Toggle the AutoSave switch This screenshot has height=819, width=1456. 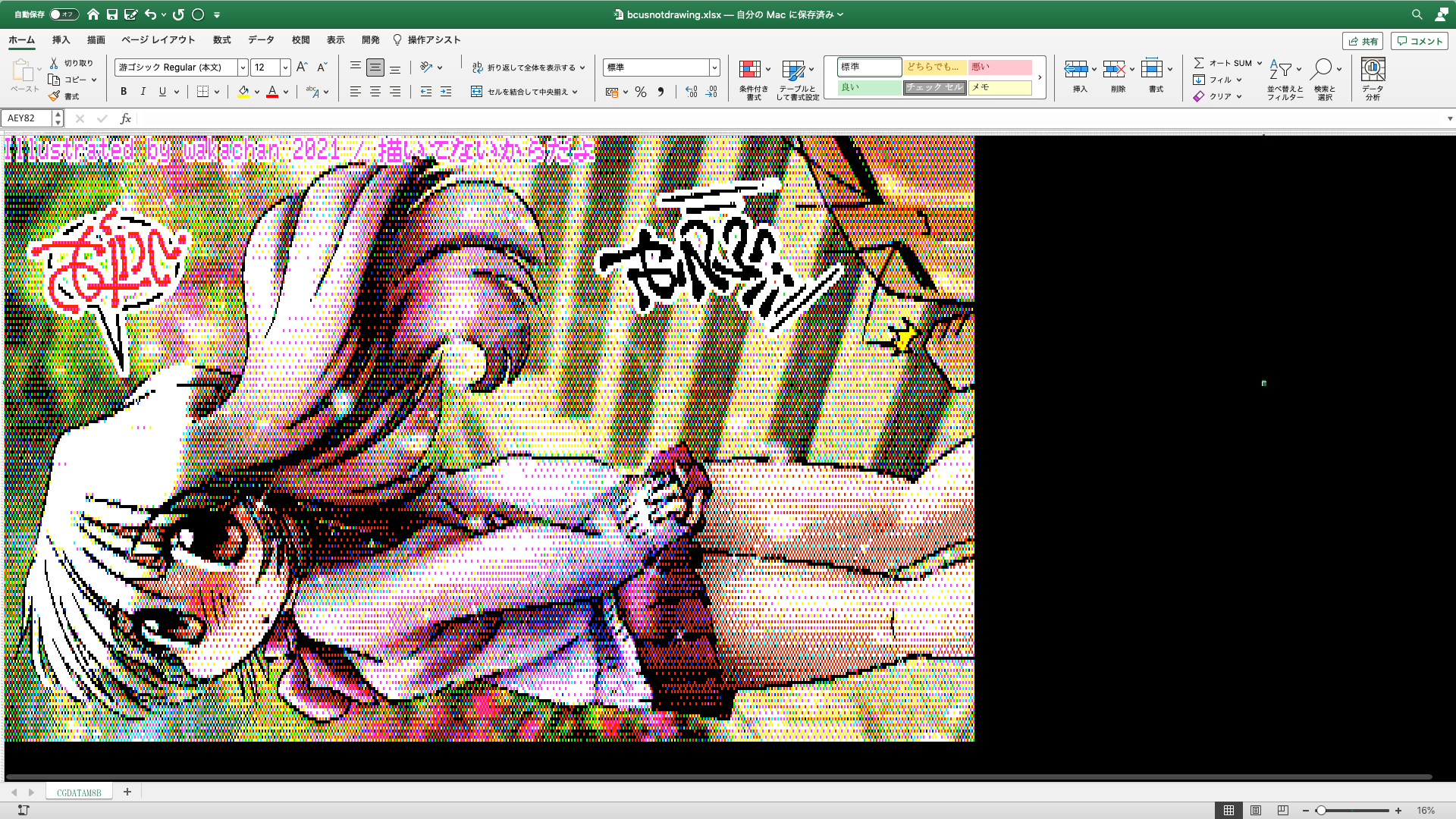[x=64, y=14]
